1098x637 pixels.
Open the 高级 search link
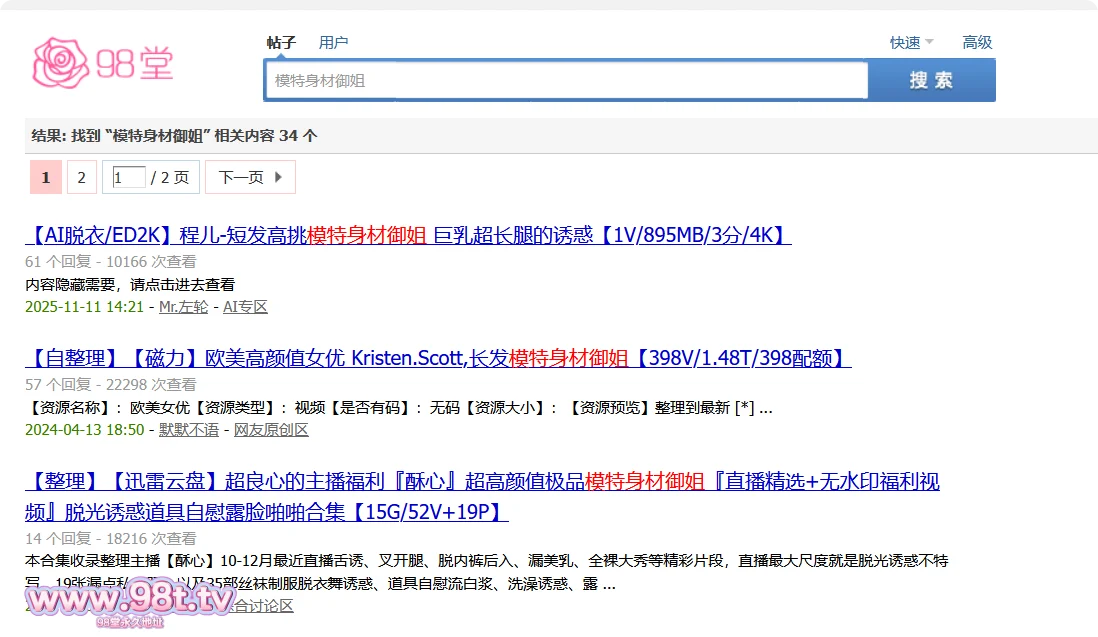[x=977, y=43]
